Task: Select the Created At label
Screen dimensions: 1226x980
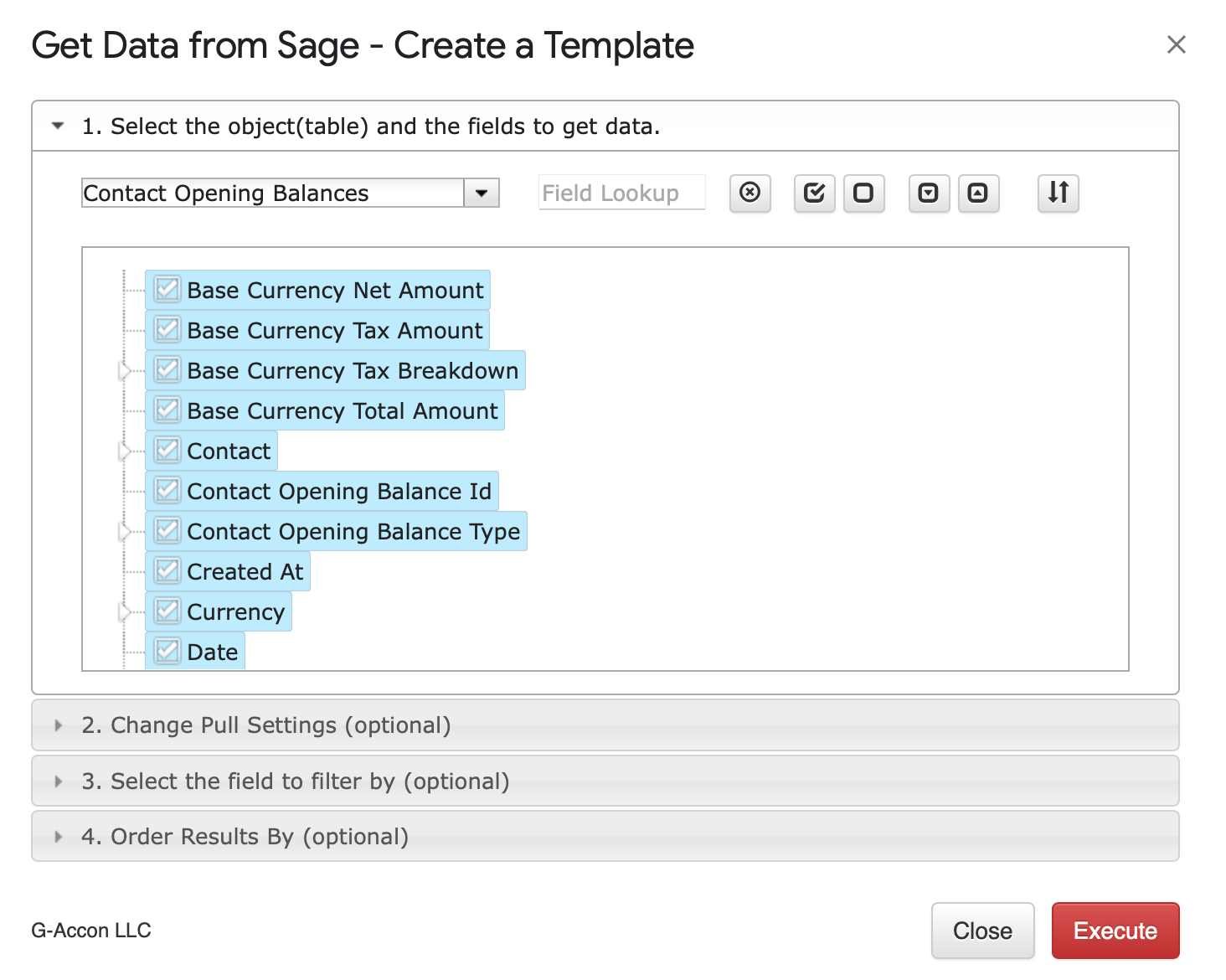Action: (245, 572)
